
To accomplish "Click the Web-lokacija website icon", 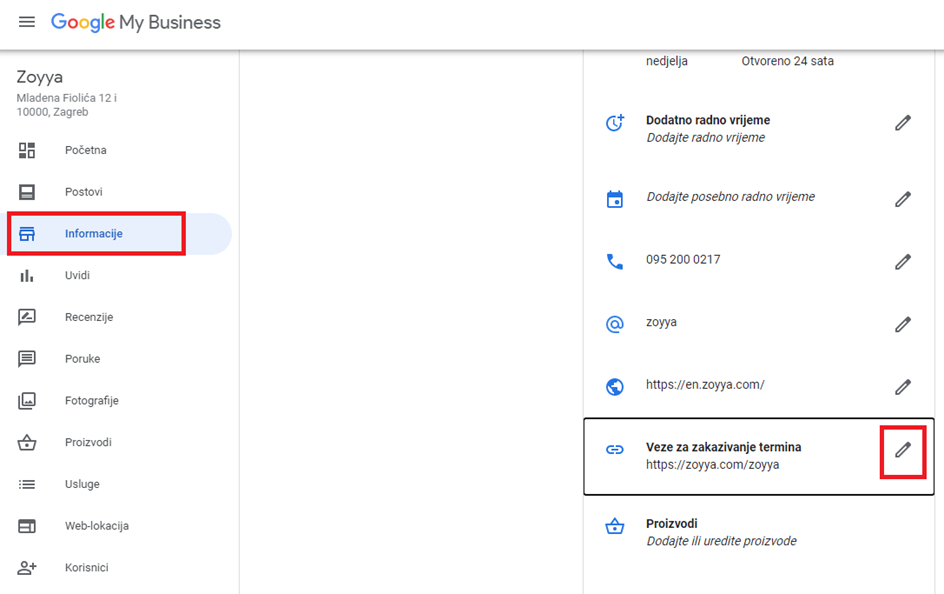I will [x=26, y=526].
